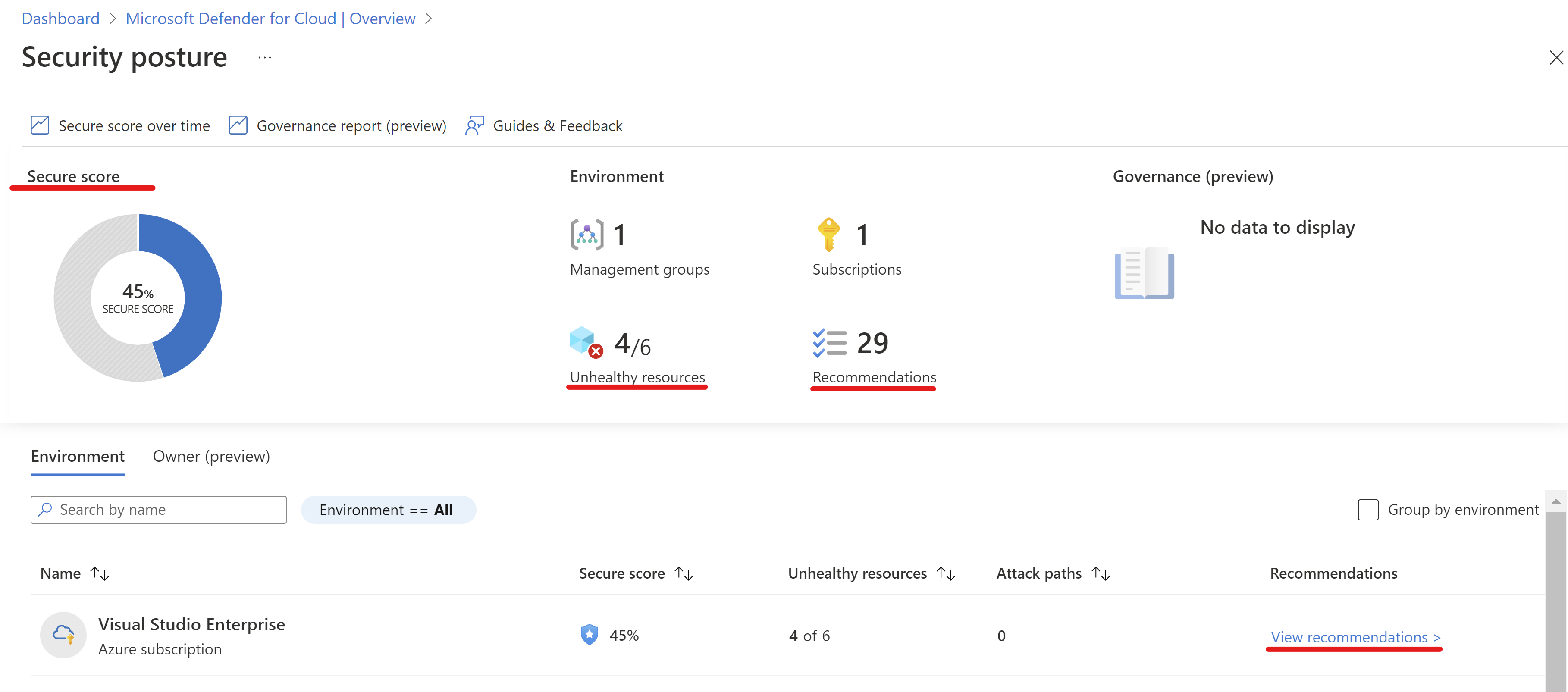Screen dimensions: 1568x692
Task: Open the Environment == All filter
Action: [x=389, y=510]
